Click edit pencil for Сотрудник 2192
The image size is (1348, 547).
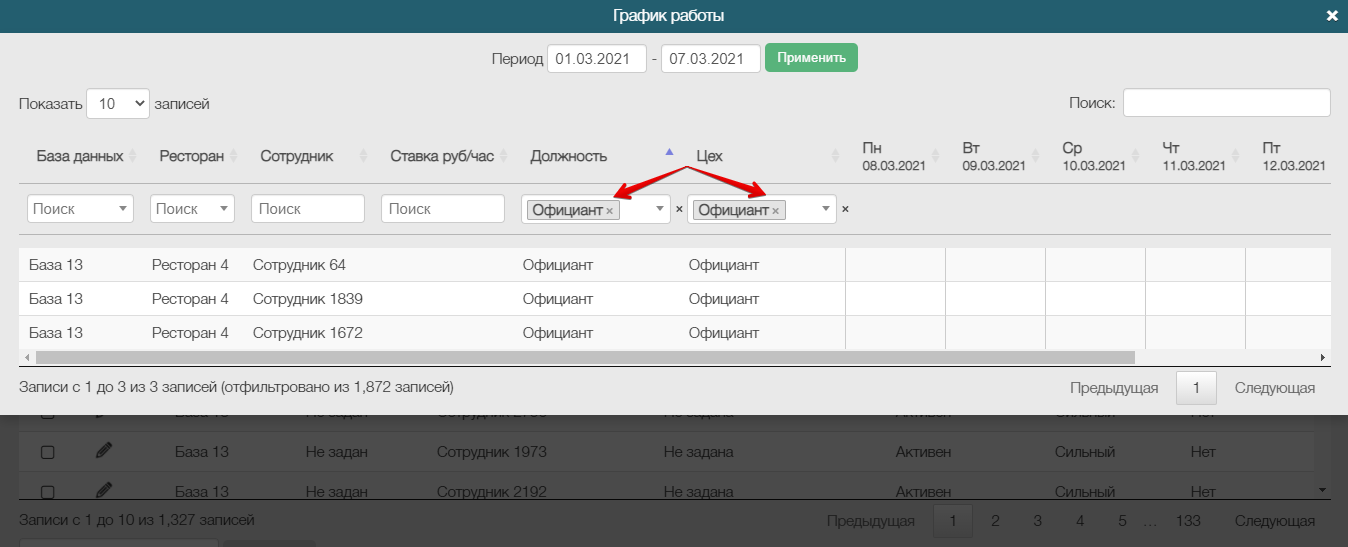(104, 491)
